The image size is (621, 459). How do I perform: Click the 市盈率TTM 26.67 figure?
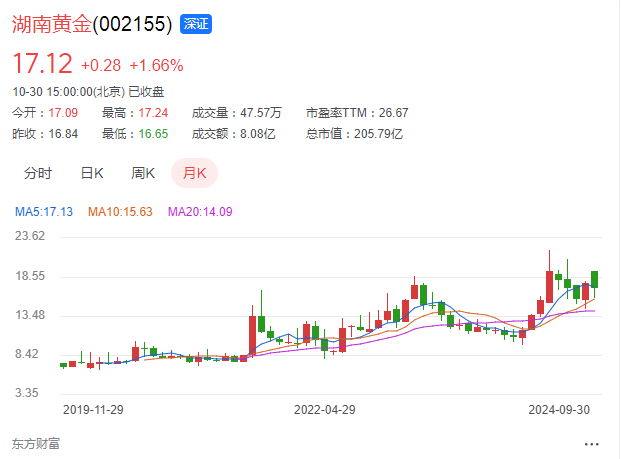pyautogui.click(x=357, y=113)
